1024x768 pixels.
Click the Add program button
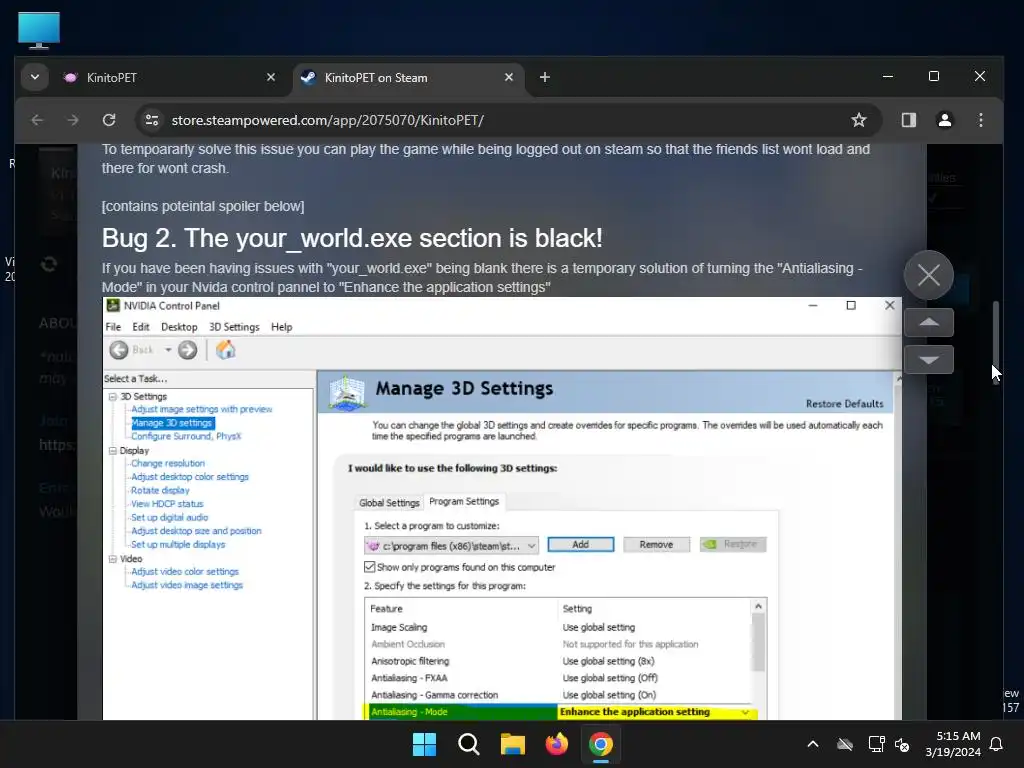pos(581,545)
